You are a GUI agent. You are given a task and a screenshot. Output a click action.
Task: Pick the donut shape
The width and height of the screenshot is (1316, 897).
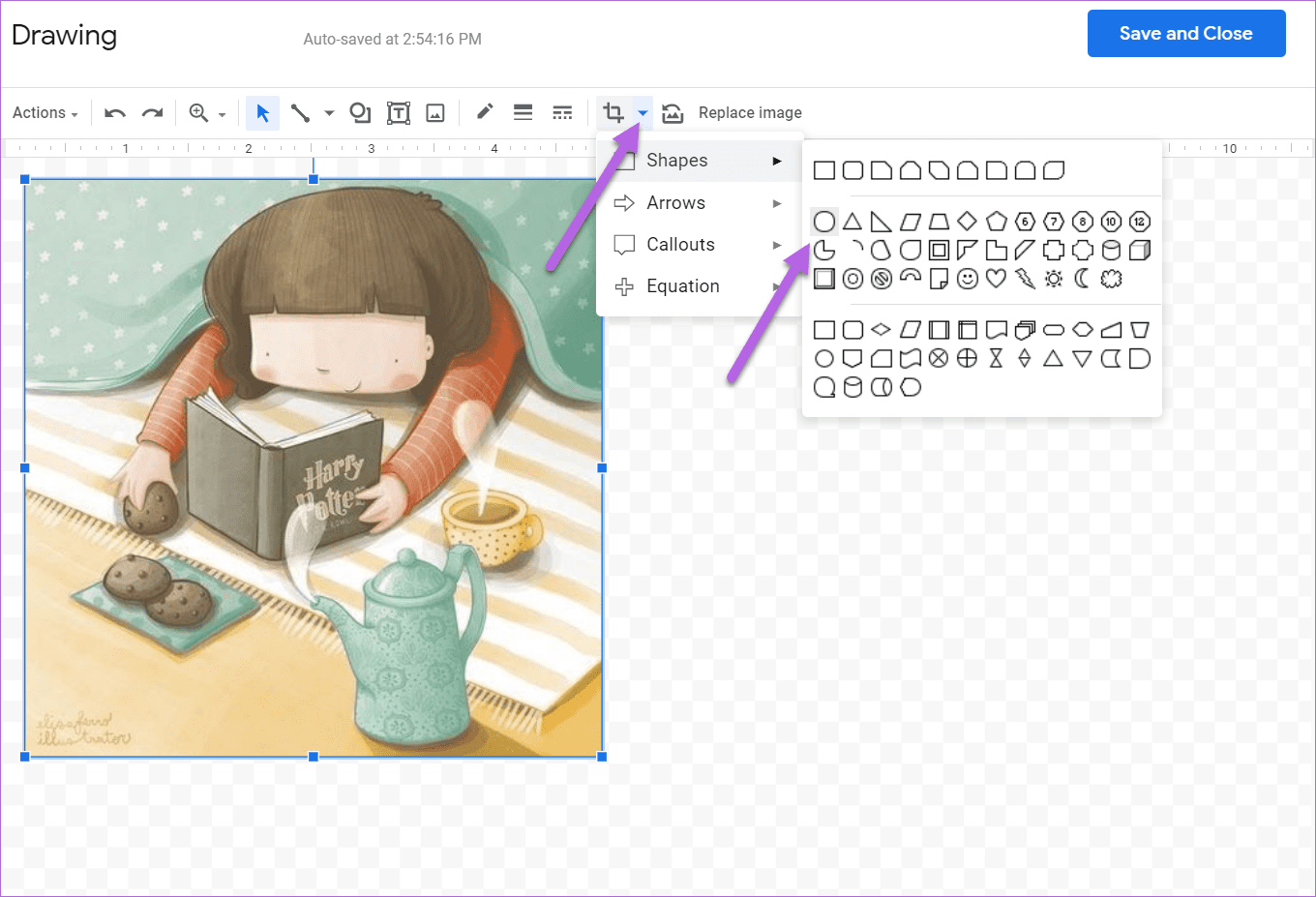point(852,280)
